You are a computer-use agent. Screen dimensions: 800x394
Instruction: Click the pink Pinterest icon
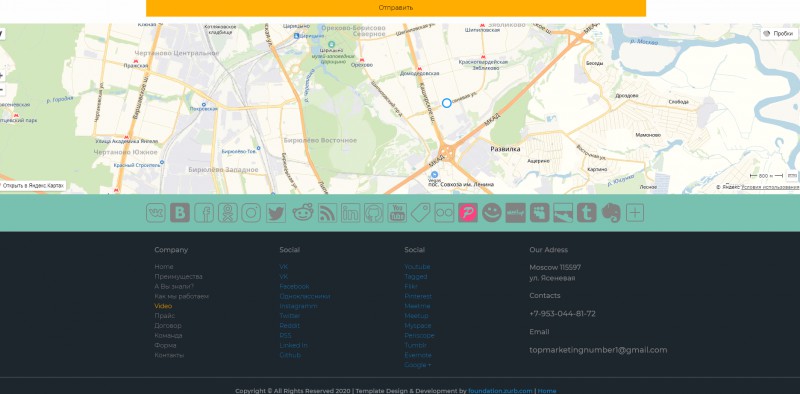[x=468, y=213]
